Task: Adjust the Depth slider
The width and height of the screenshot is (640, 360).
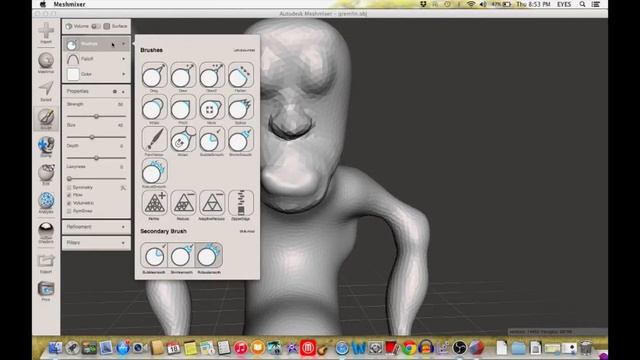Action: [96, 158]
